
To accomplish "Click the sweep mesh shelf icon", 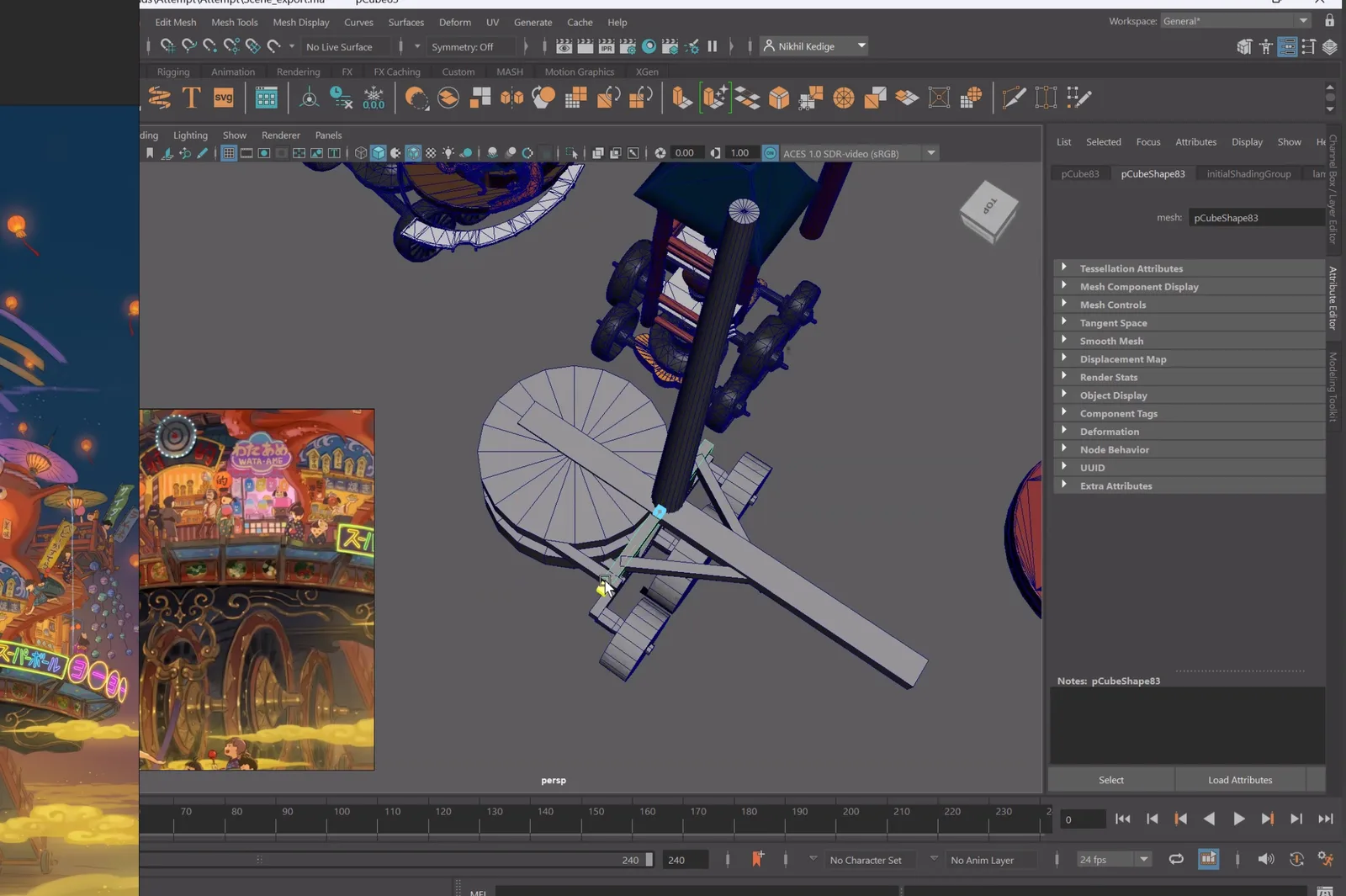I will tap(159, 98).
